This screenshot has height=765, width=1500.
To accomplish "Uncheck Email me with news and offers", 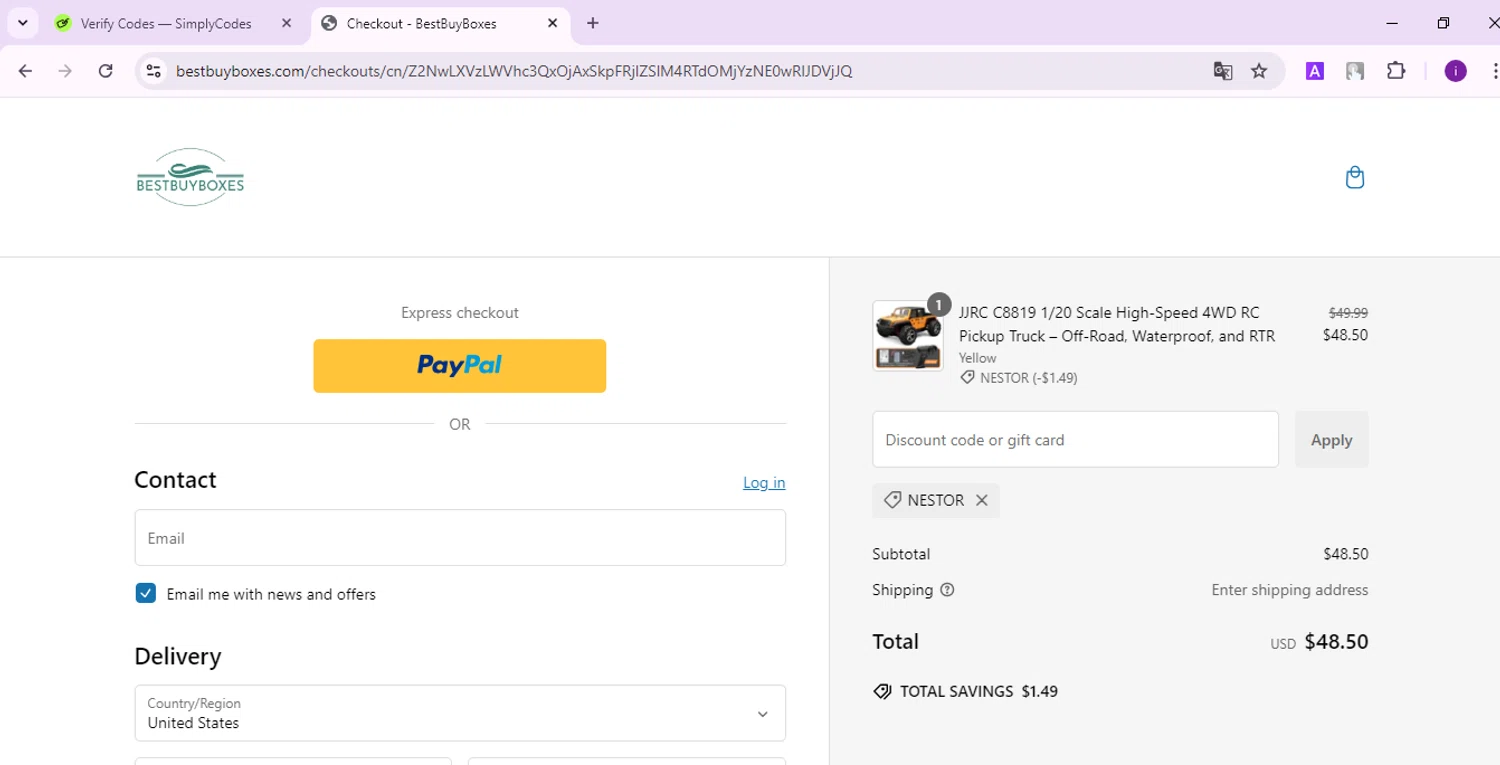I will coord(146,593).
